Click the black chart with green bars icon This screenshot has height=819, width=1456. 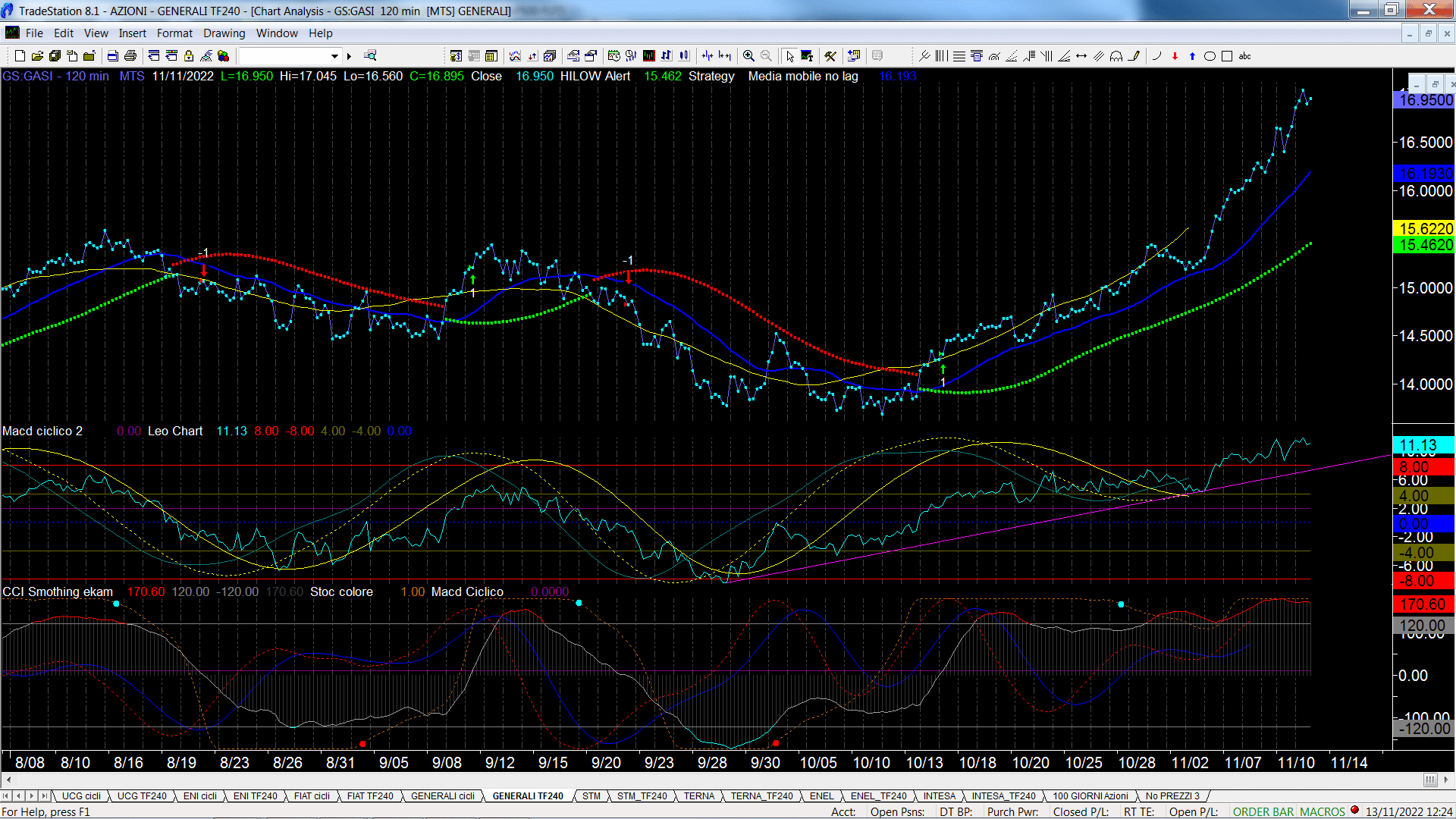click(x=649, y=55)
